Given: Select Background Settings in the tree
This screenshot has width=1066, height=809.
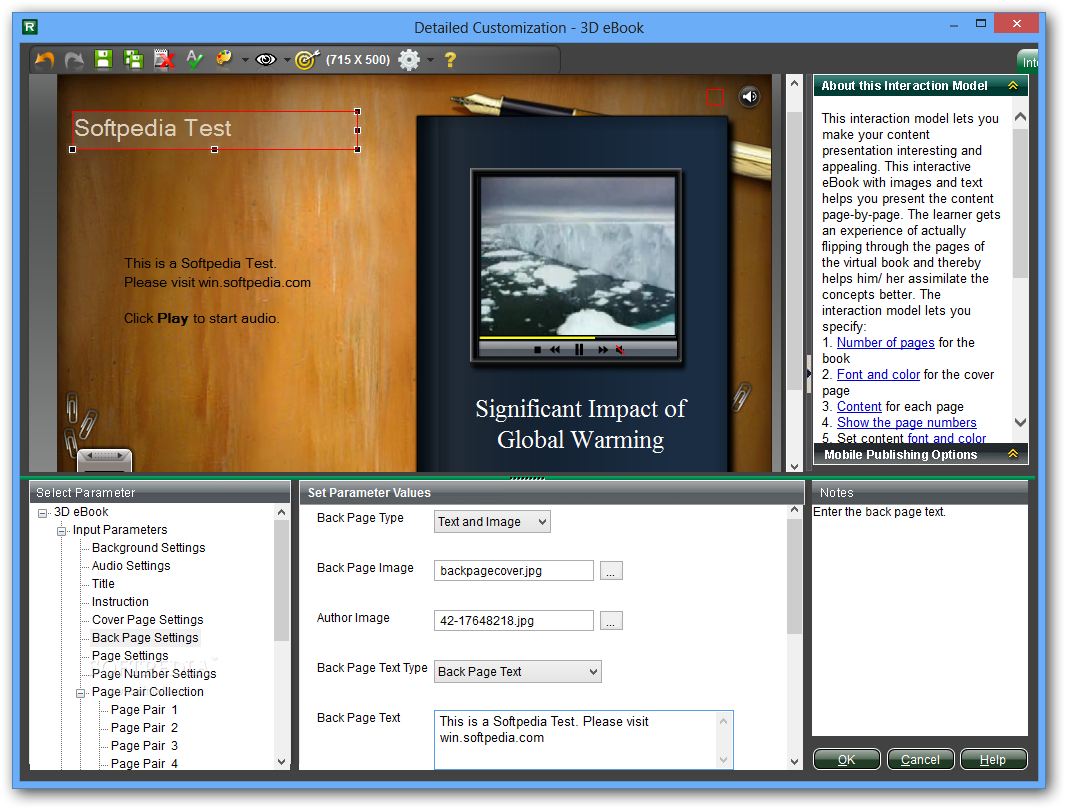Looking at the screenshot, I should (x=148, y=547).
